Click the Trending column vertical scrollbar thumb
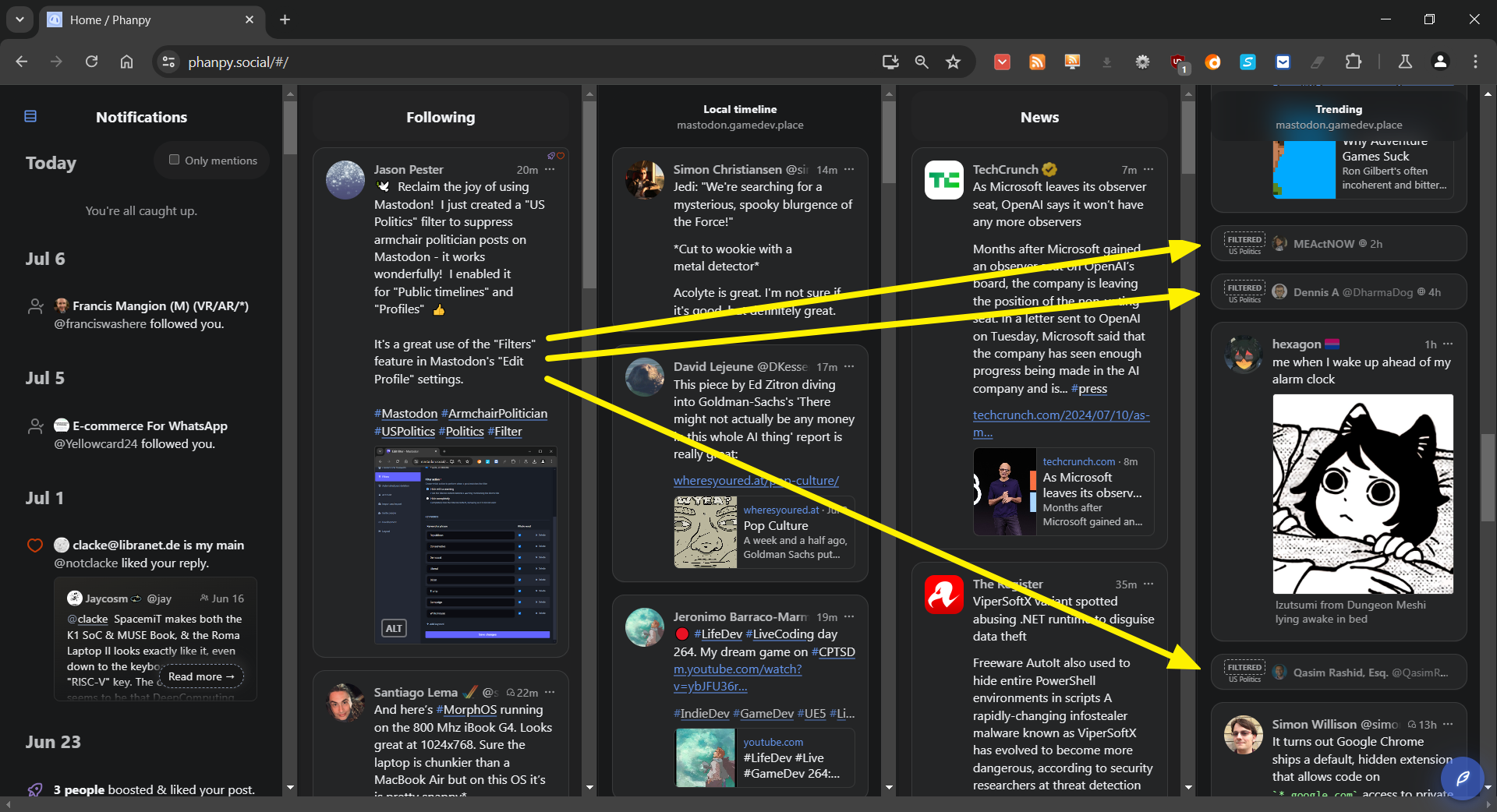 (x=1488, y=477)
